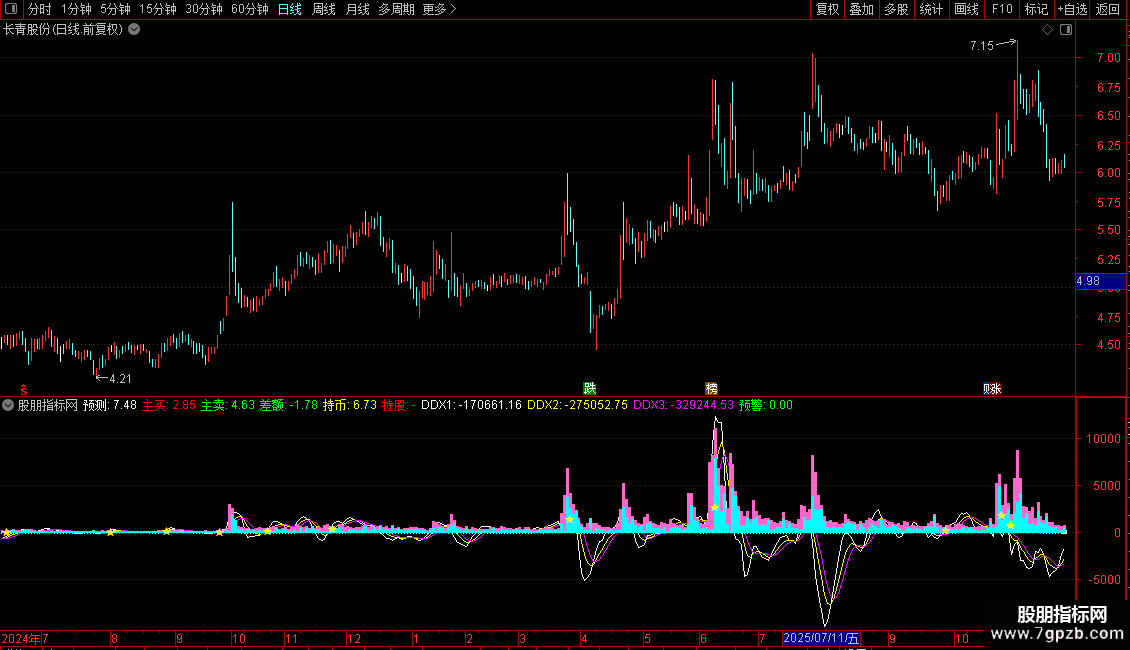Click the DDX1 value label
This screenshot has height=650, width=1130.
[x=471, y=405]
